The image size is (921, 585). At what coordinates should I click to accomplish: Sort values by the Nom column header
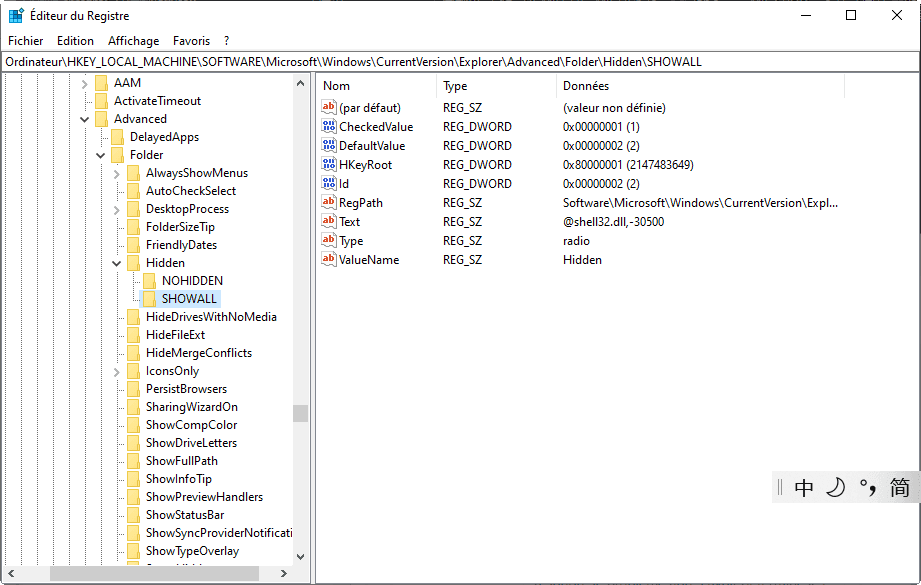click(337, 86)
